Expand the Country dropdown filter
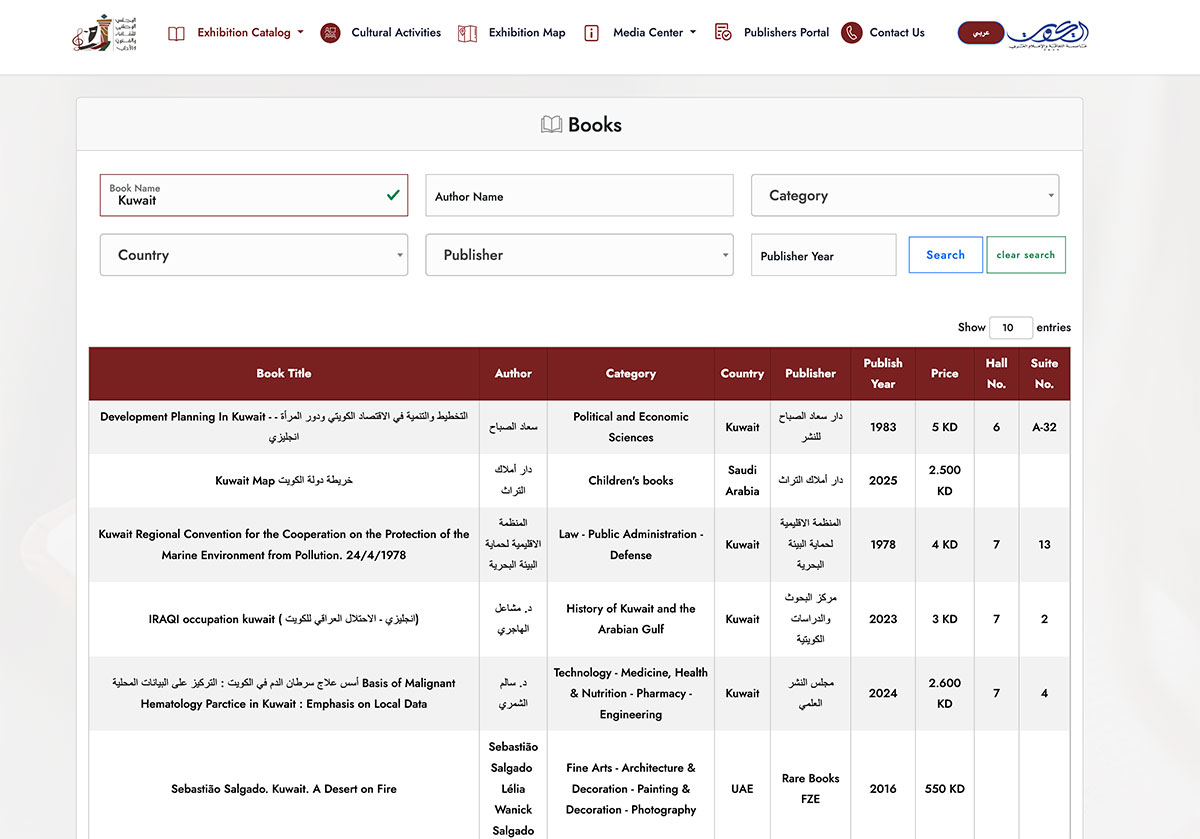The image size is (1200, 839). coord(253,255)
